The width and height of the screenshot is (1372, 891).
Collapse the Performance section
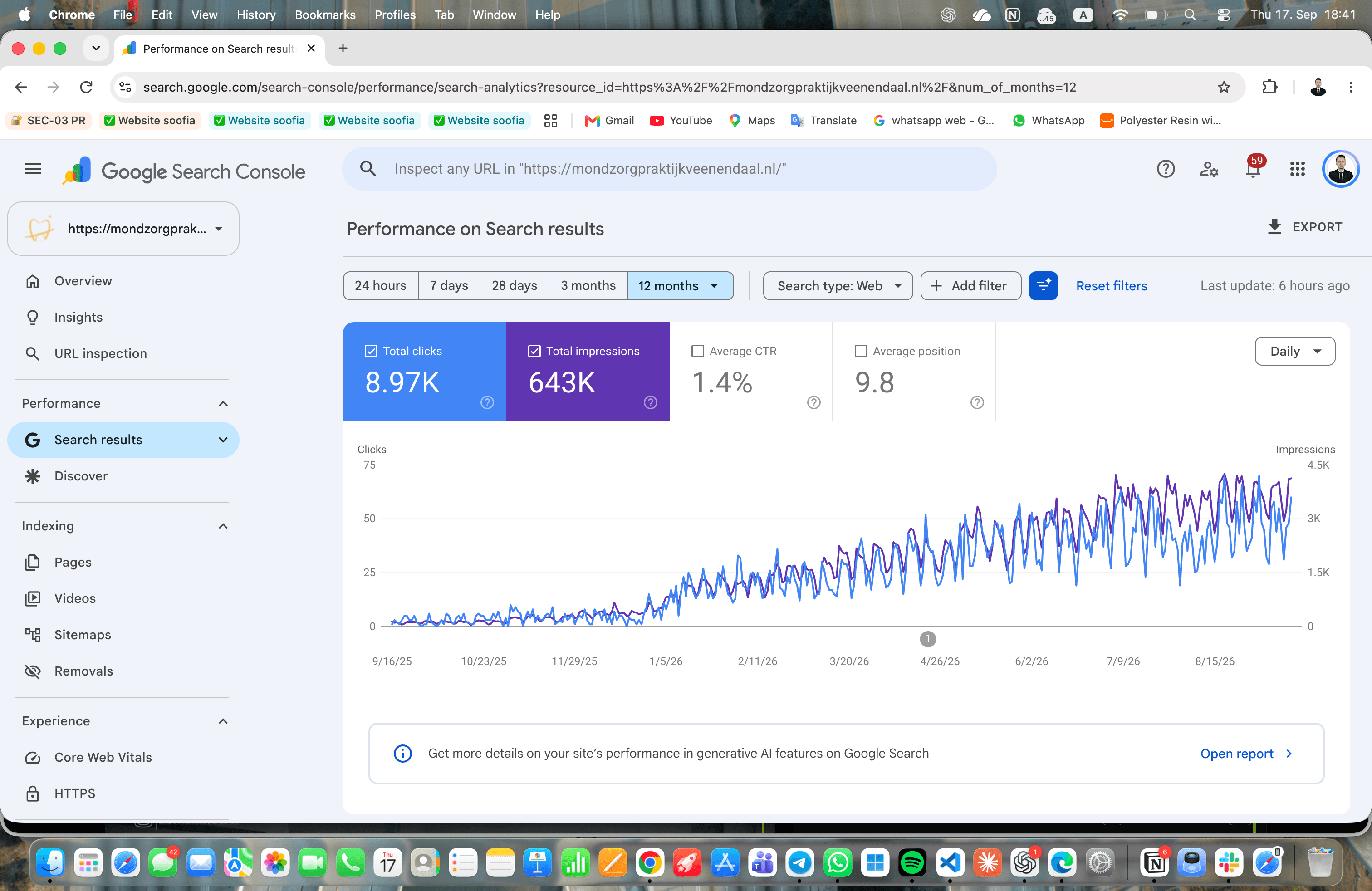(x=223, y=403)
